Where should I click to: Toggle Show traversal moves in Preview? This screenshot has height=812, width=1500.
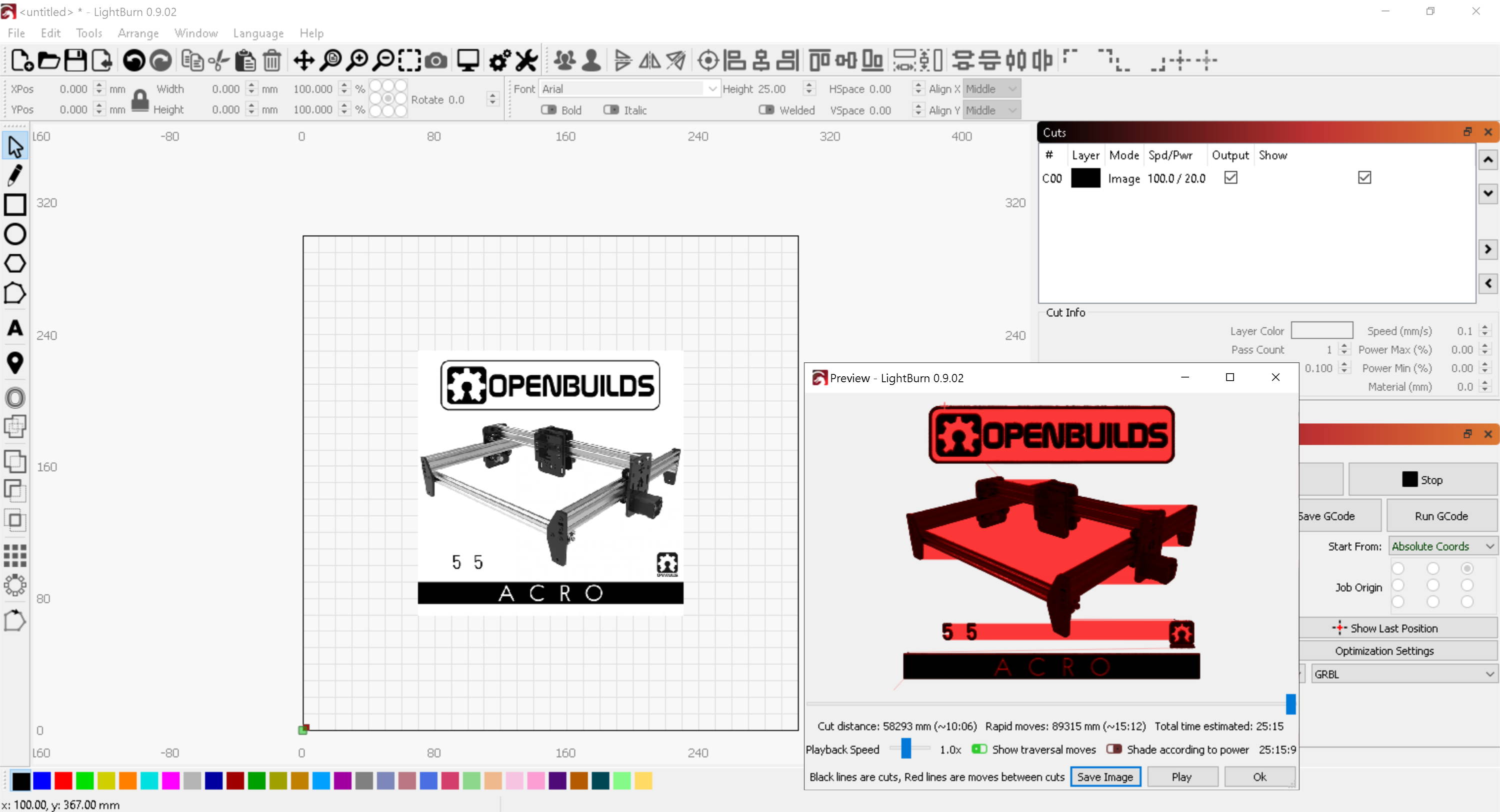[979, 749]
